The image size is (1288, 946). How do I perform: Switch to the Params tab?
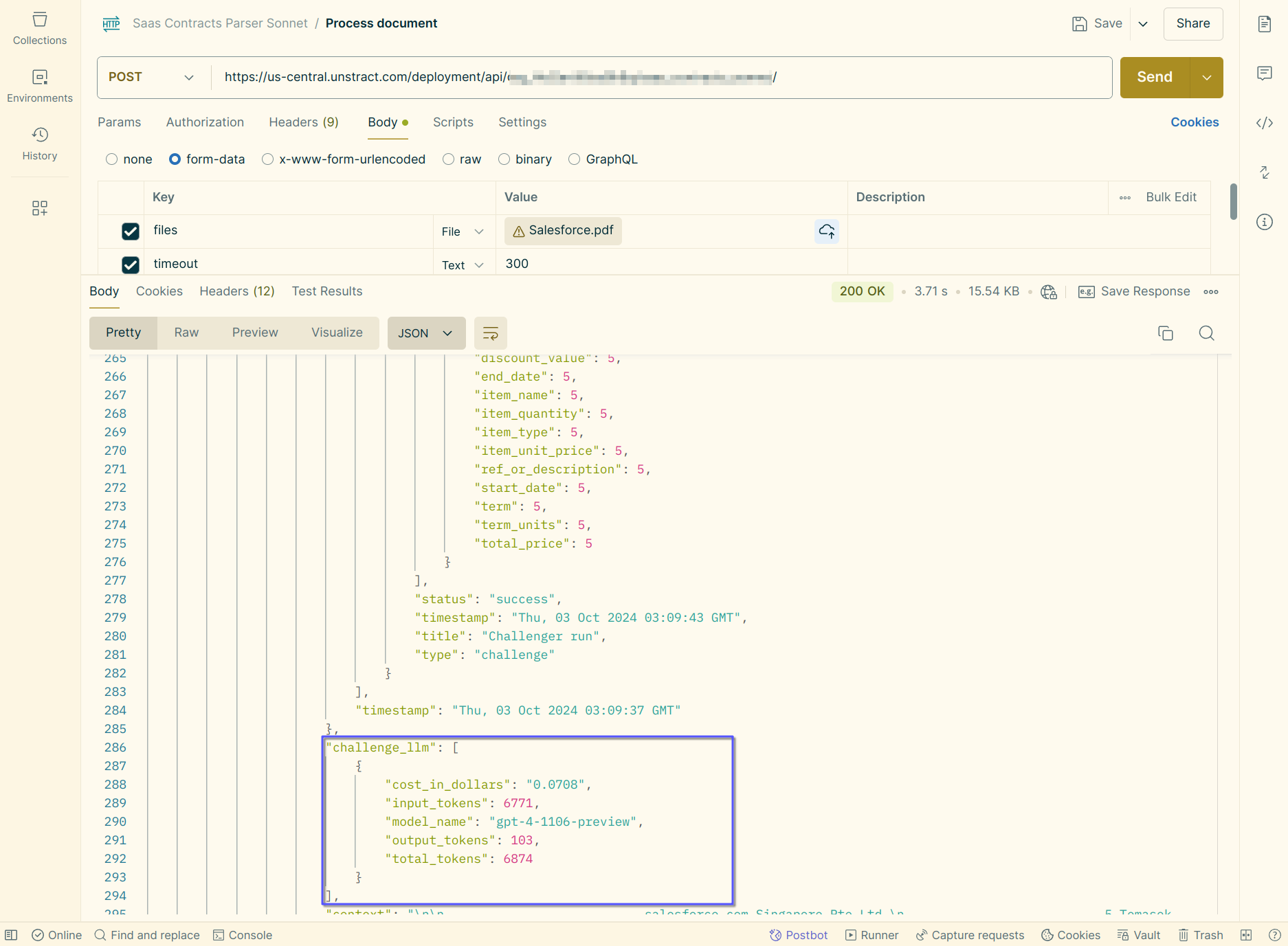pyautogui.click(x=119, y=122)
